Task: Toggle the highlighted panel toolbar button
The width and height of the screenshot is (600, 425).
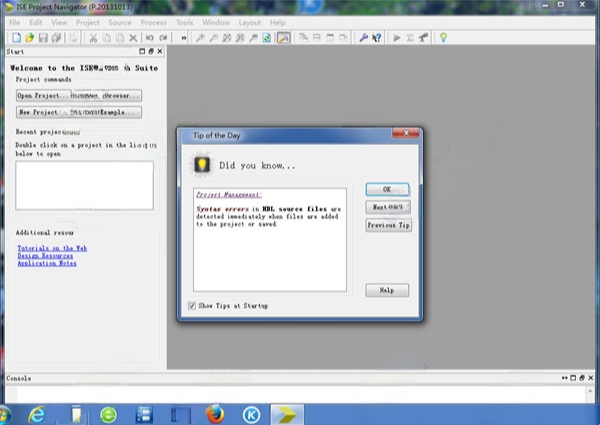Action: [x=284, y=37]
